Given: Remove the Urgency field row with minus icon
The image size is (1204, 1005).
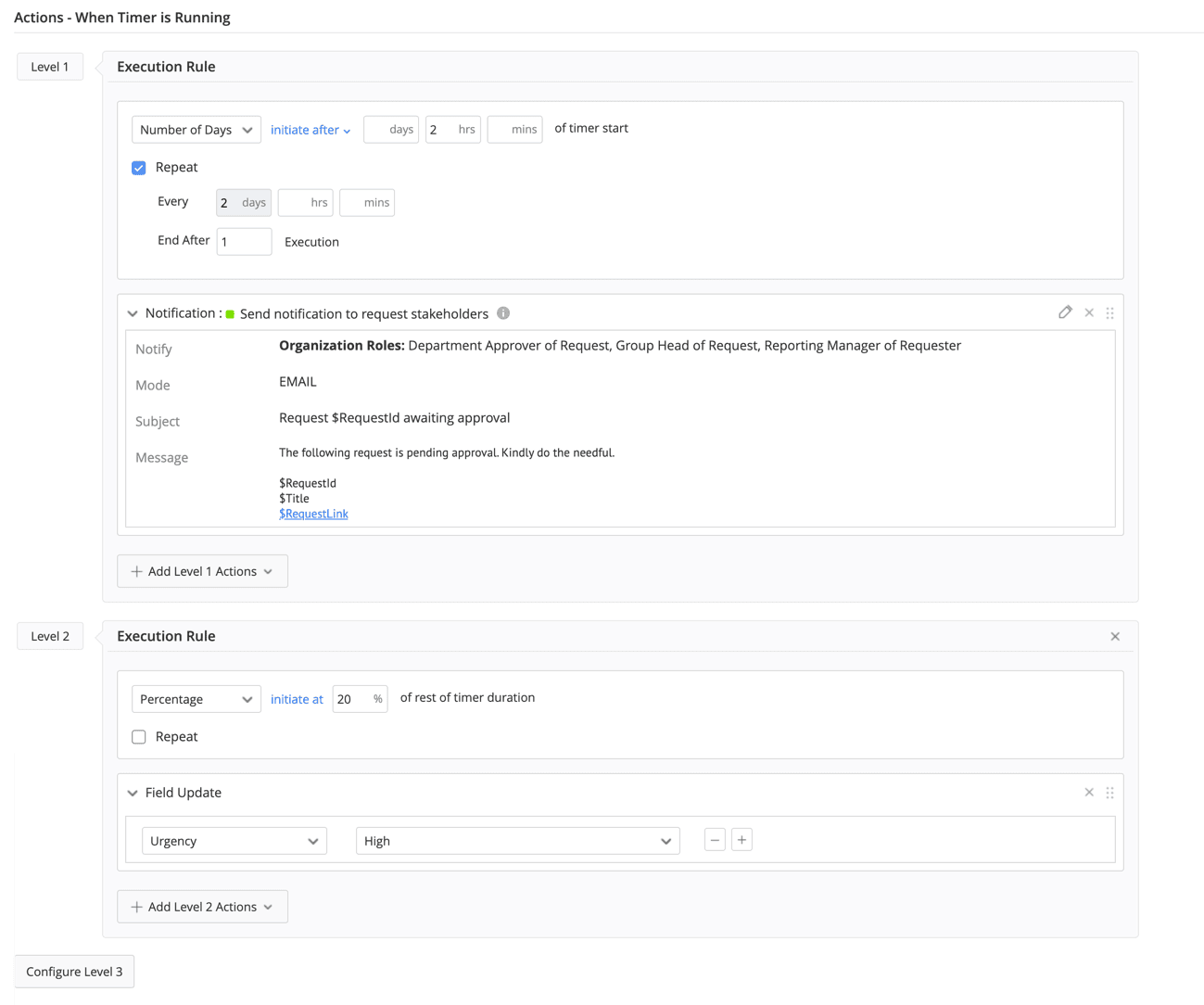Looking at the screenshot, I should point(715,840).
